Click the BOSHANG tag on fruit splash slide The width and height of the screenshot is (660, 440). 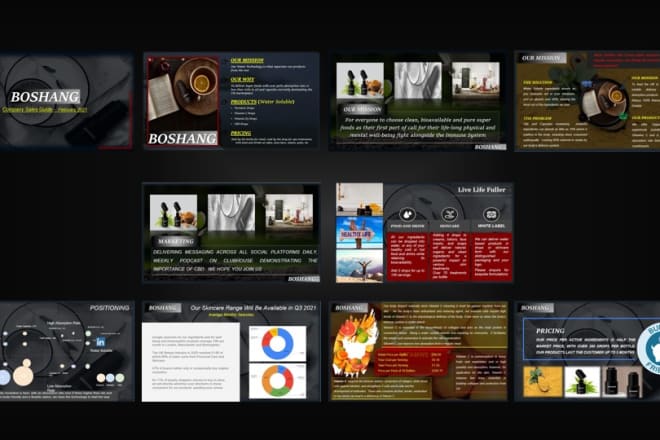tap(350, 308)
